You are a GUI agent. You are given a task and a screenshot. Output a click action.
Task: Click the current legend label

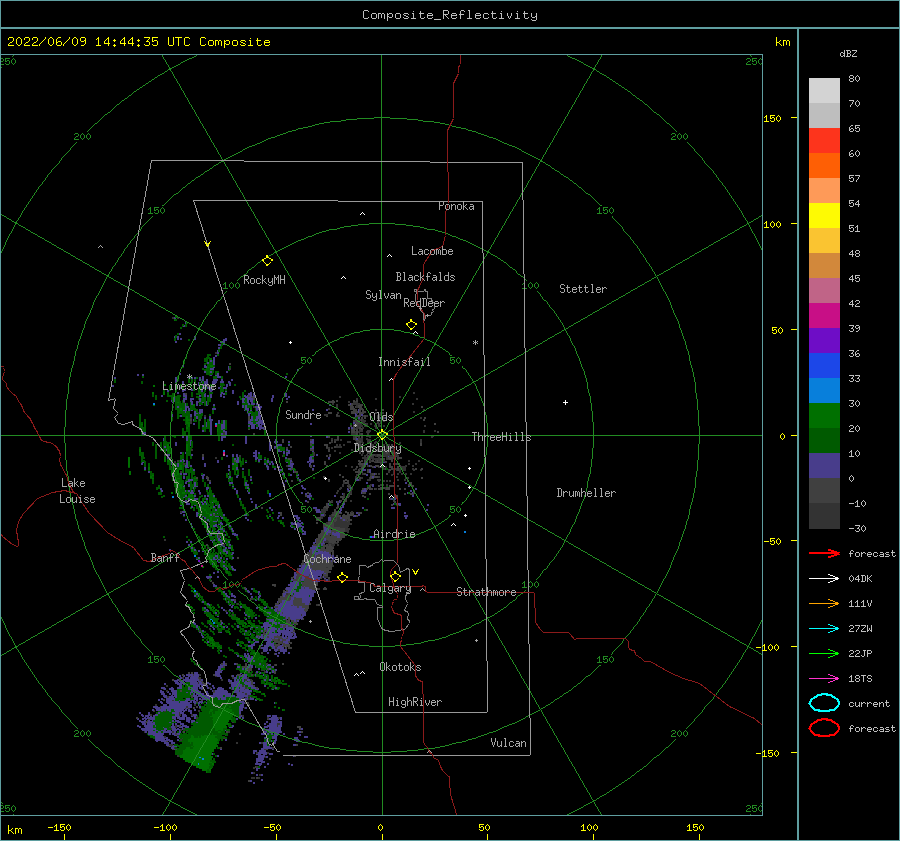click(869, 703)
